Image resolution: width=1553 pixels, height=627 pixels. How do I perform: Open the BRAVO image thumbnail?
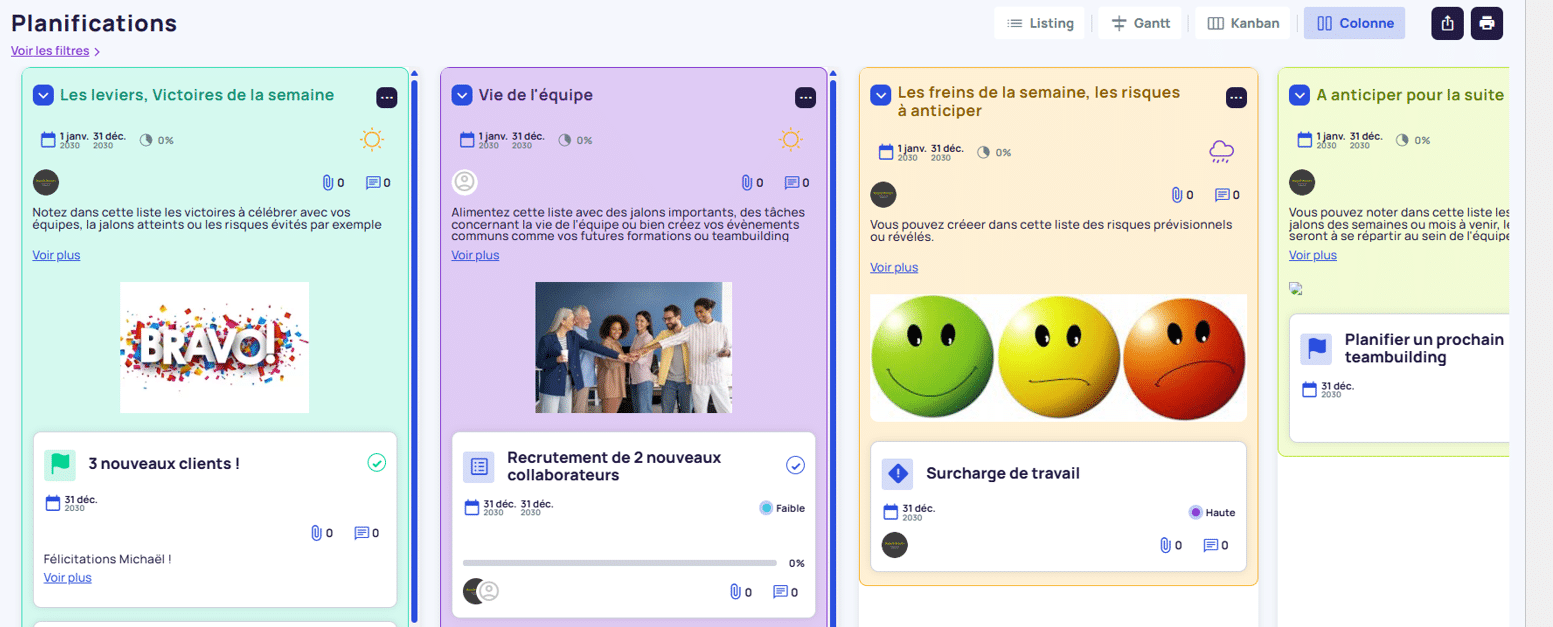pos(214,347)
